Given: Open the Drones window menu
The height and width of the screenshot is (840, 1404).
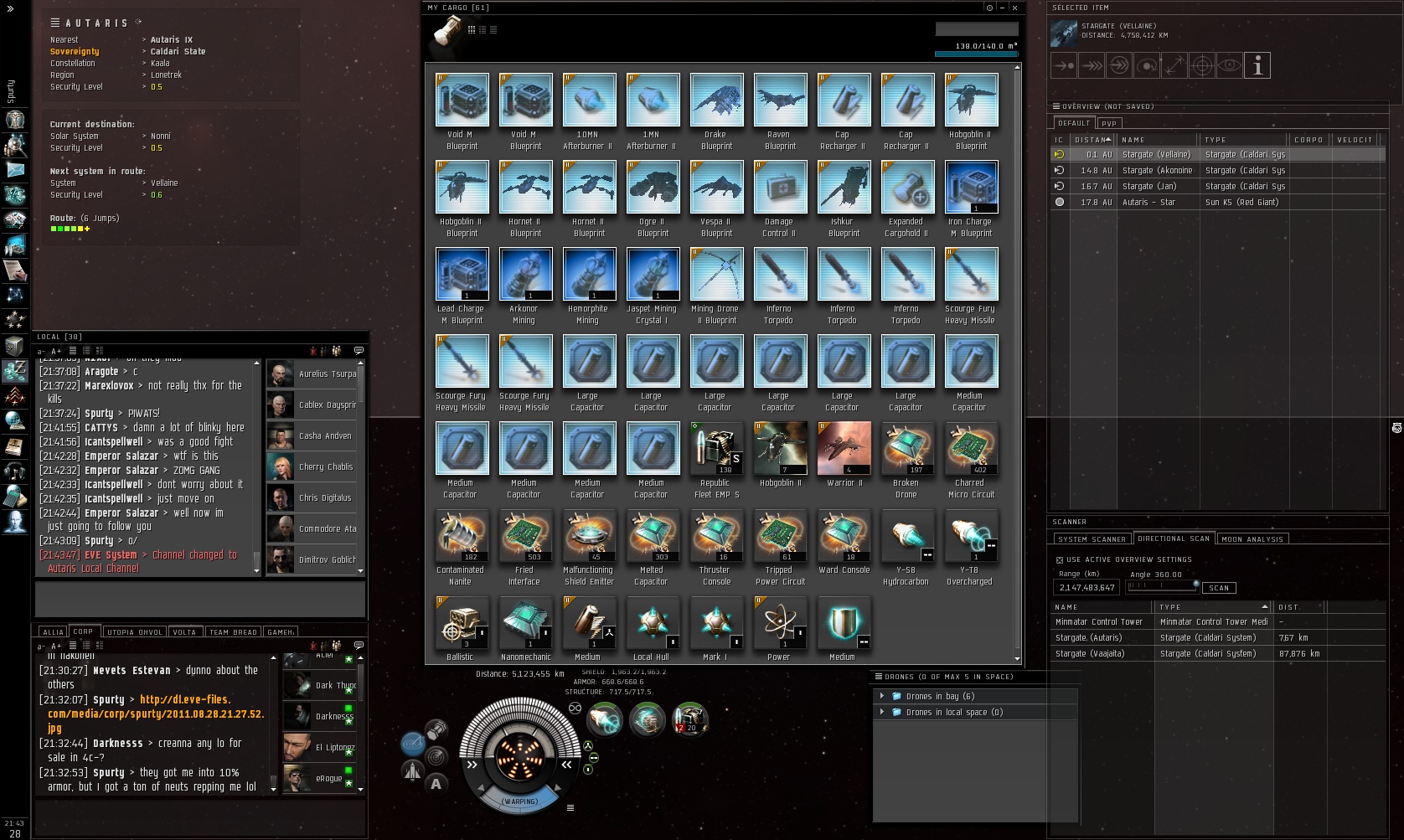Looking at the screenshot, I should point(879,677).
